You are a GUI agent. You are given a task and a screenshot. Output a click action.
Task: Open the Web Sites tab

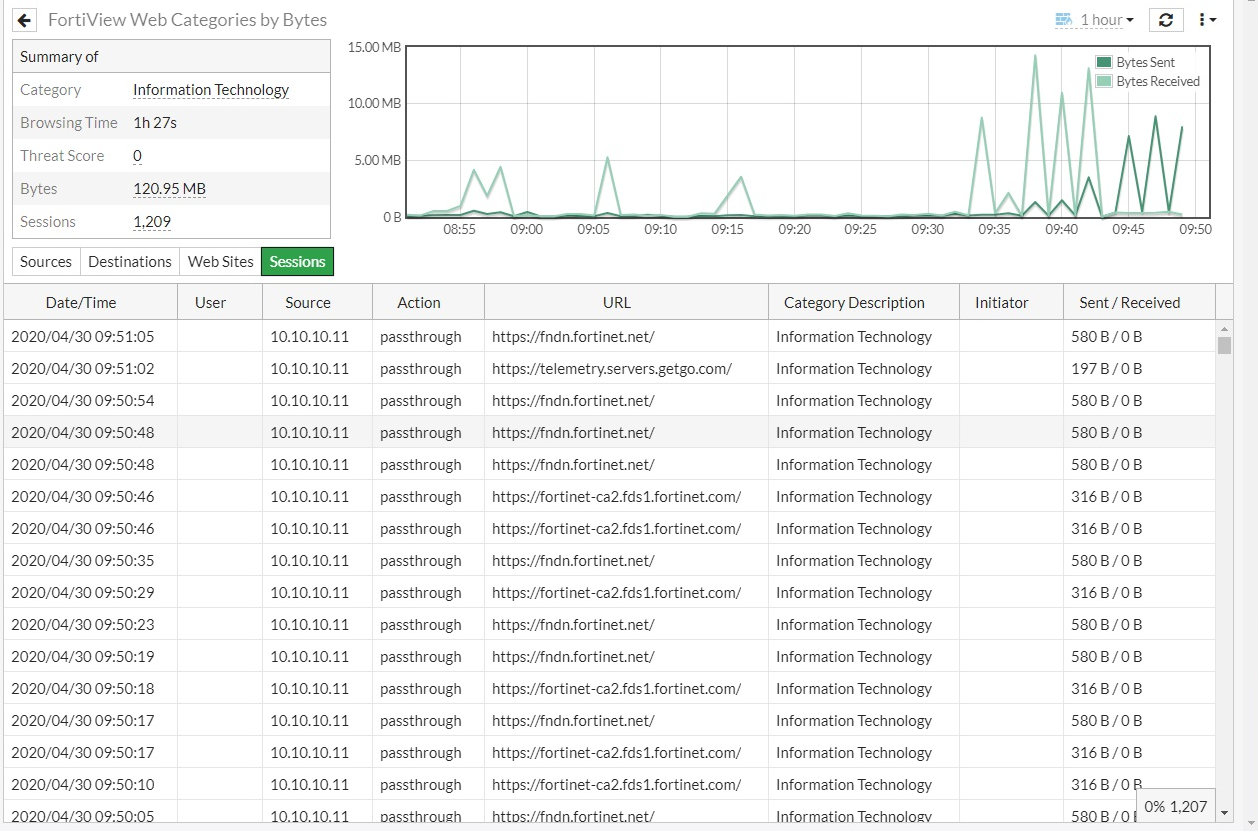point(220,262)
